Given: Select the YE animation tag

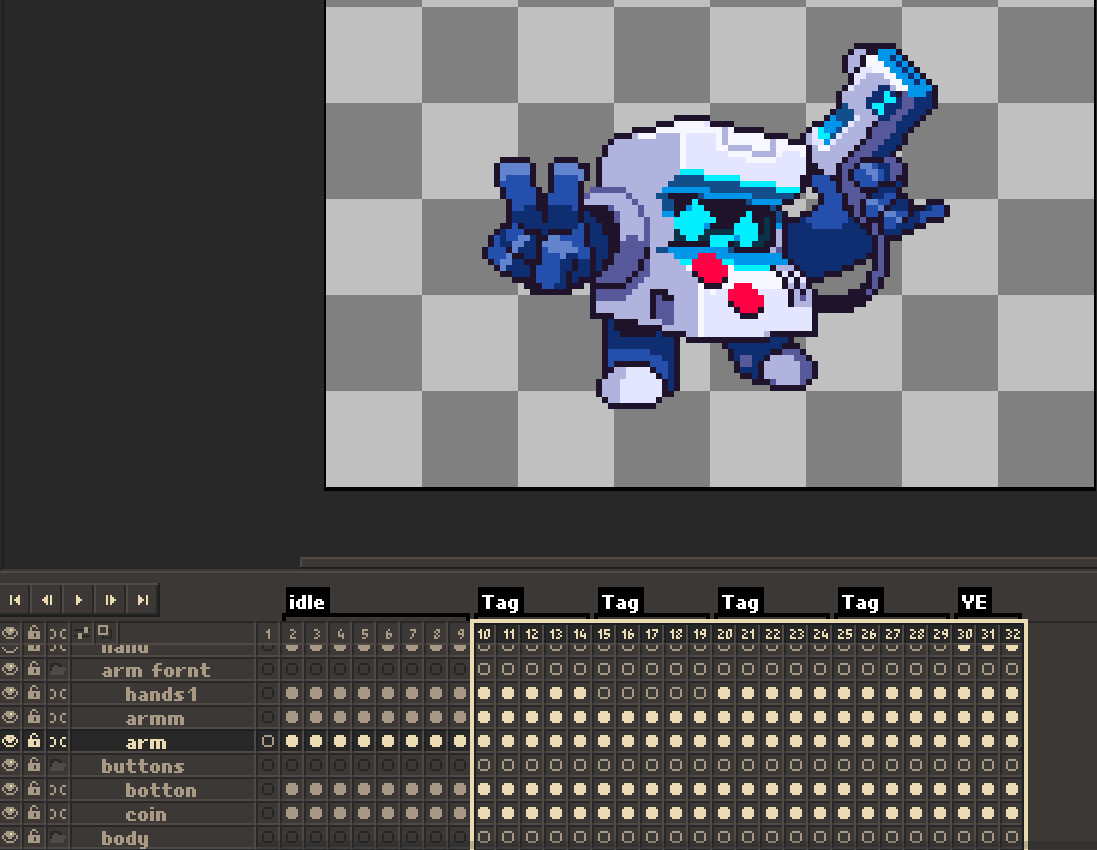Looking at the screenshot, I should tap(974, 602).
